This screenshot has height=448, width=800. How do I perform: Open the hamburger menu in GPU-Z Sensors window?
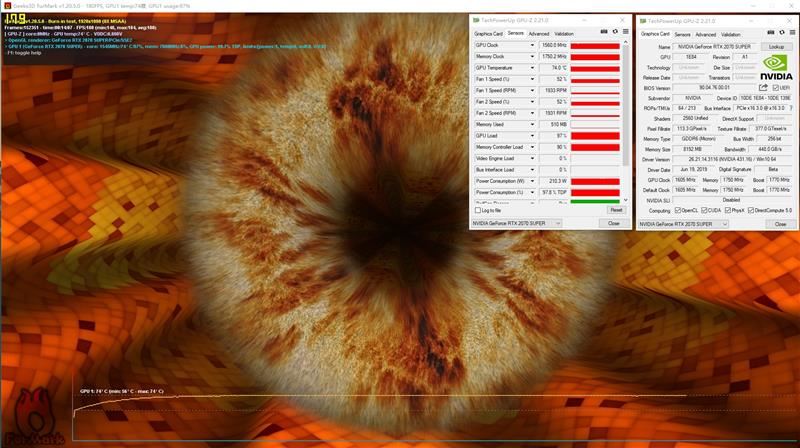coord(626,32)
